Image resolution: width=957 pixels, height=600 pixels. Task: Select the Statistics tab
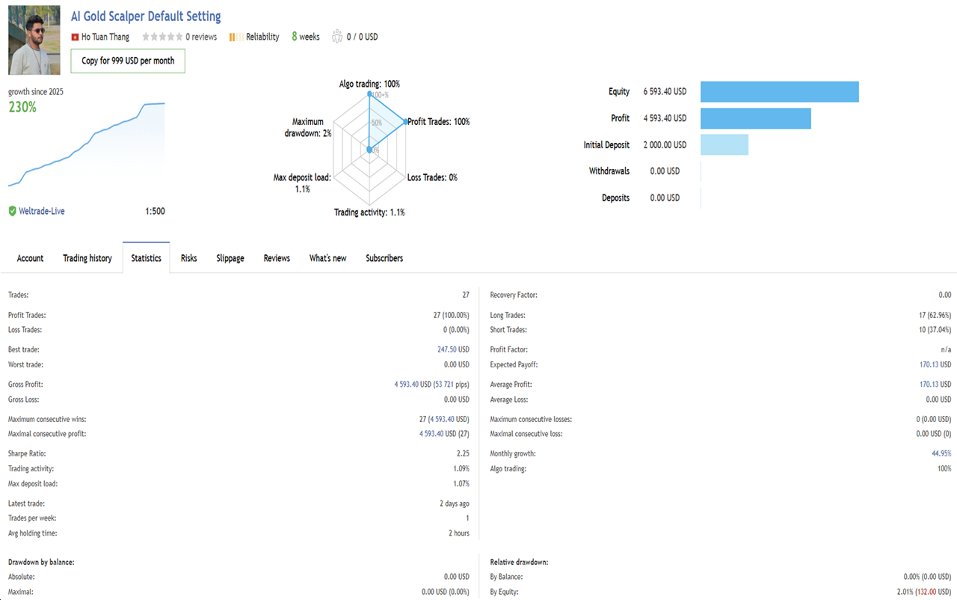146,258
